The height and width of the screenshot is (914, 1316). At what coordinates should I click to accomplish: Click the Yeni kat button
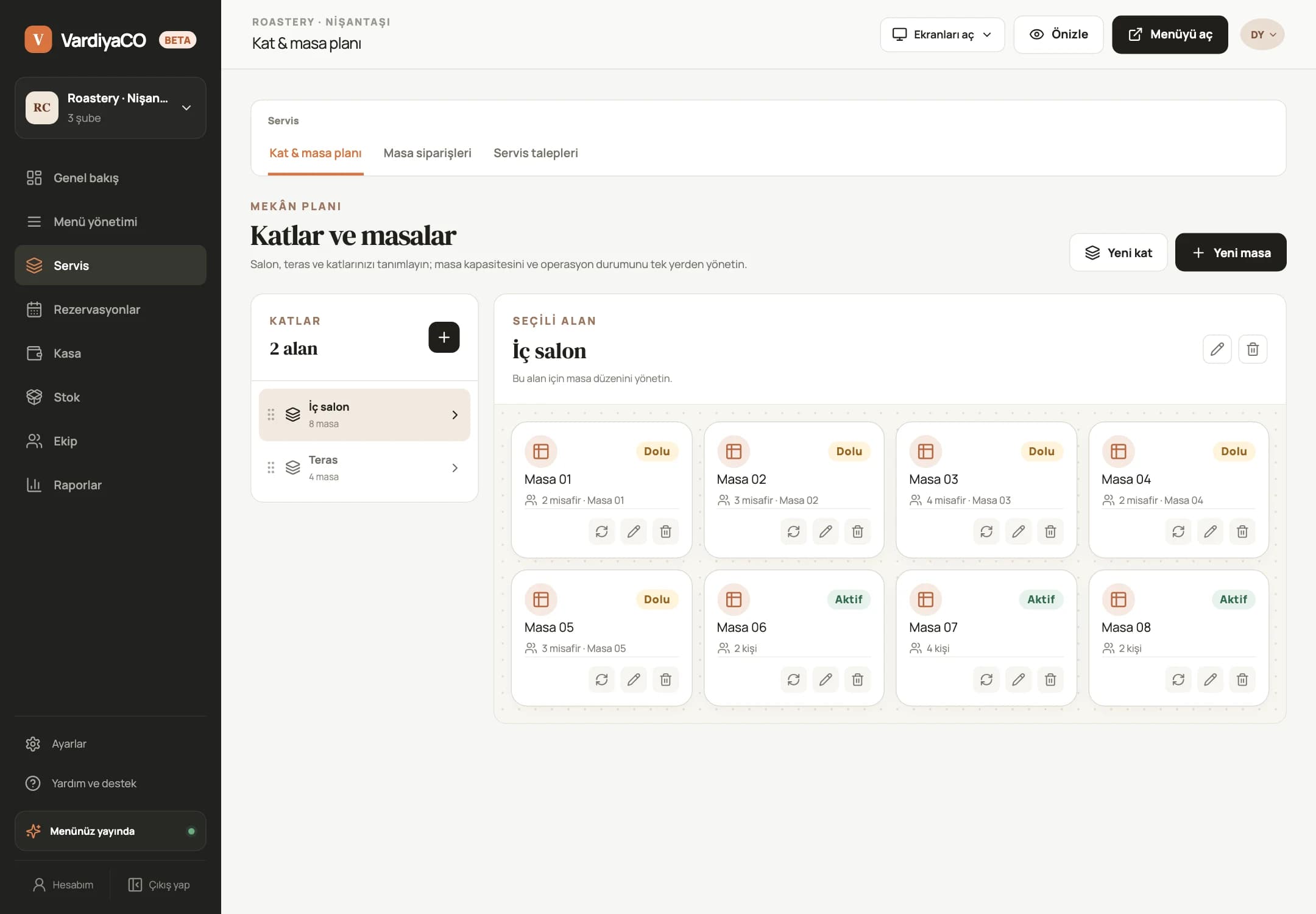(x=1119, y=252)
